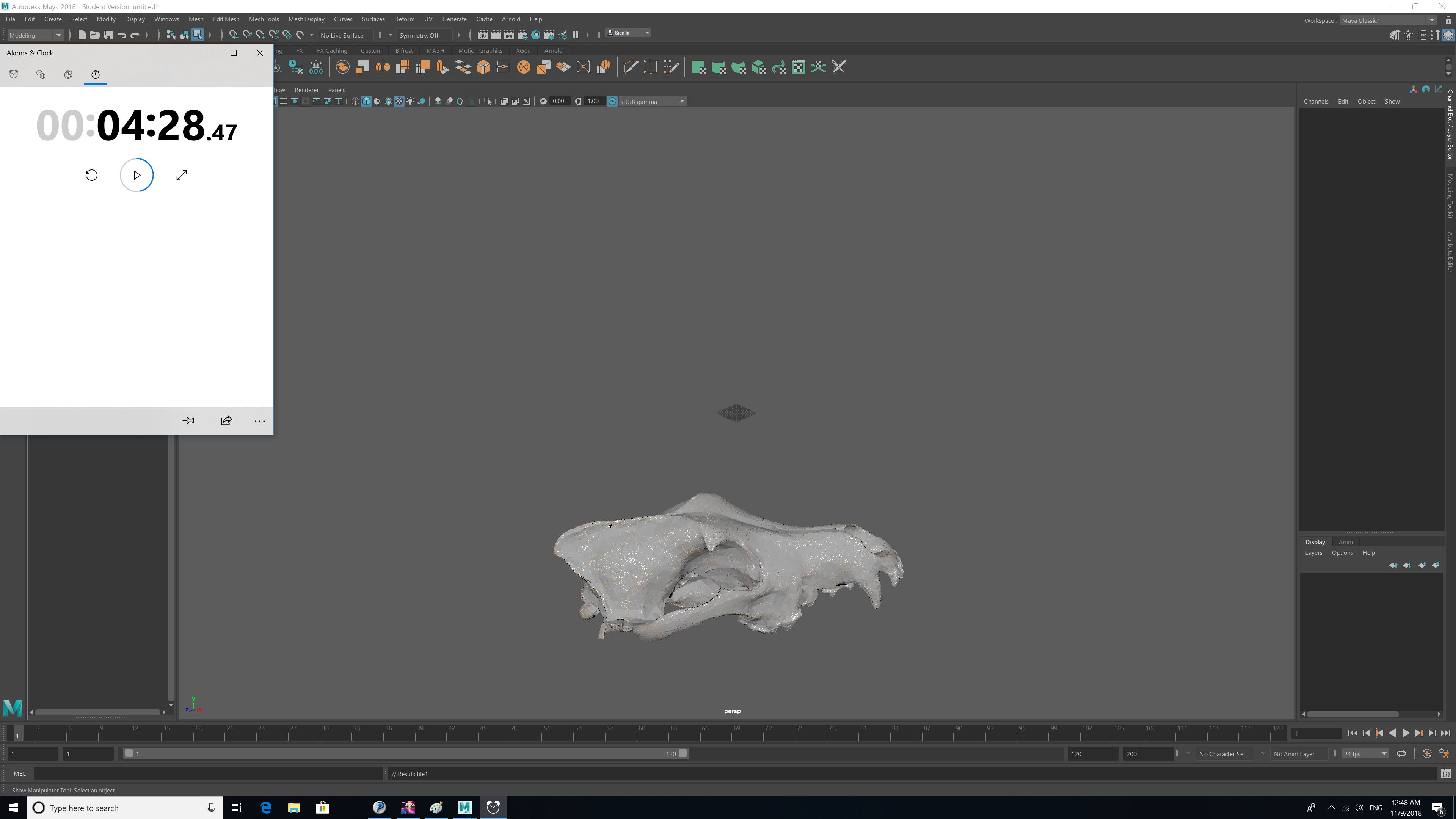The height and width of the screenshot is (819, 1456).
Task: Toggle auto keyframe icon
Action: (1426, 753)
